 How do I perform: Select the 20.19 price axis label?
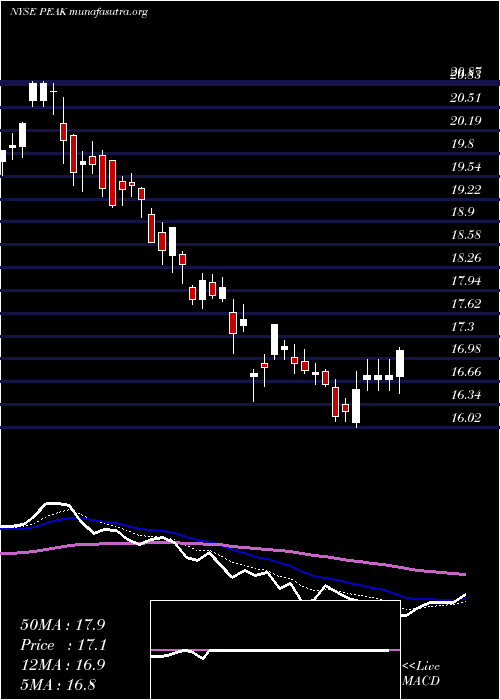pos(466,121)
